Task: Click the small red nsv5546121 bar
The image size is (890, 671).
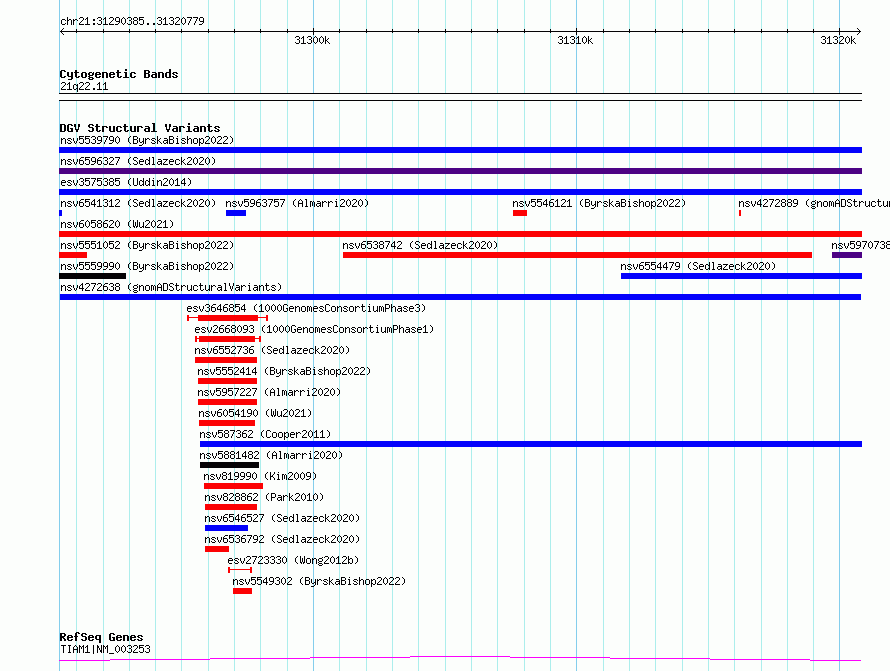Action: (x=519, y=213)
